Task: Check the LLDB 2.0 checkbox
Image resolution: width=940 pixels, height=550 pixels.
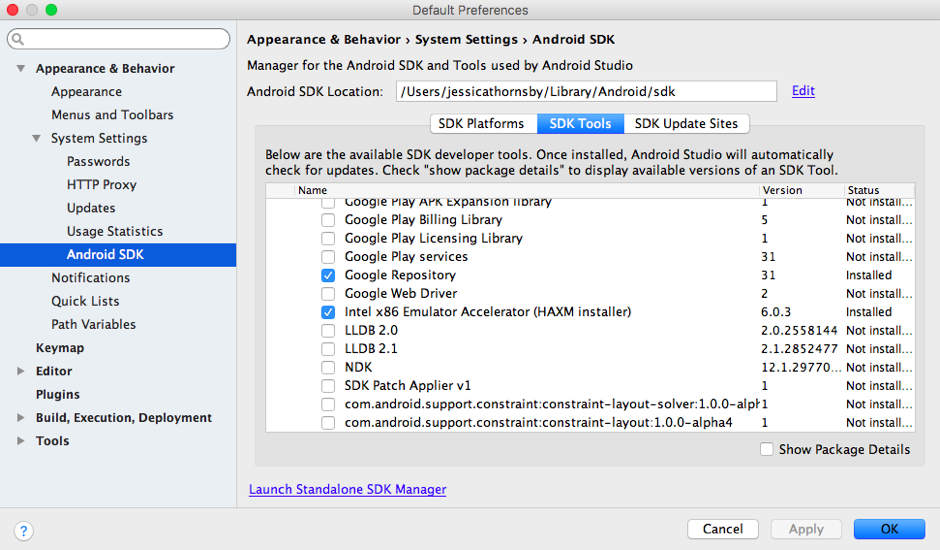Action: [328, 330]
